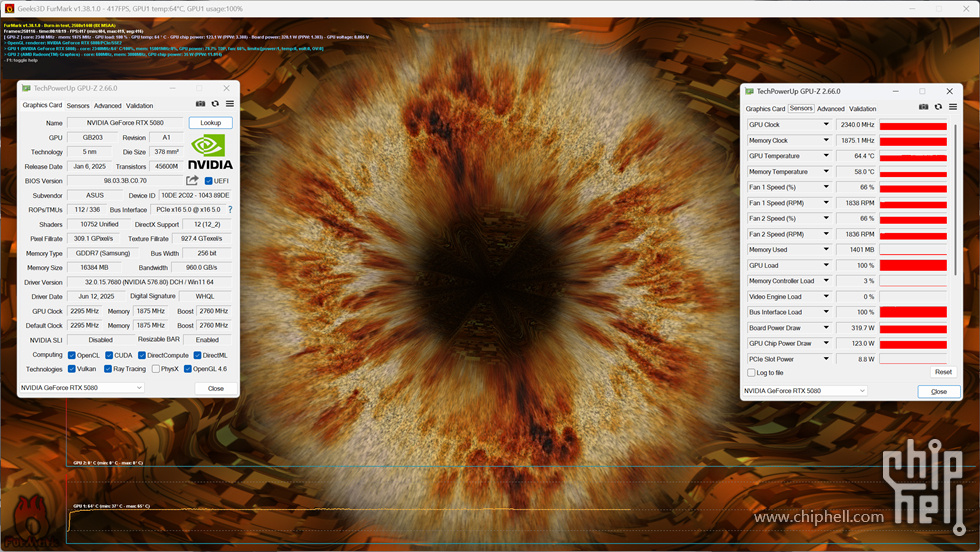Viewport: 980px width, 552px height.
Task: Click the GPU Load red sensor graph
Action: [x=913, y=265]
